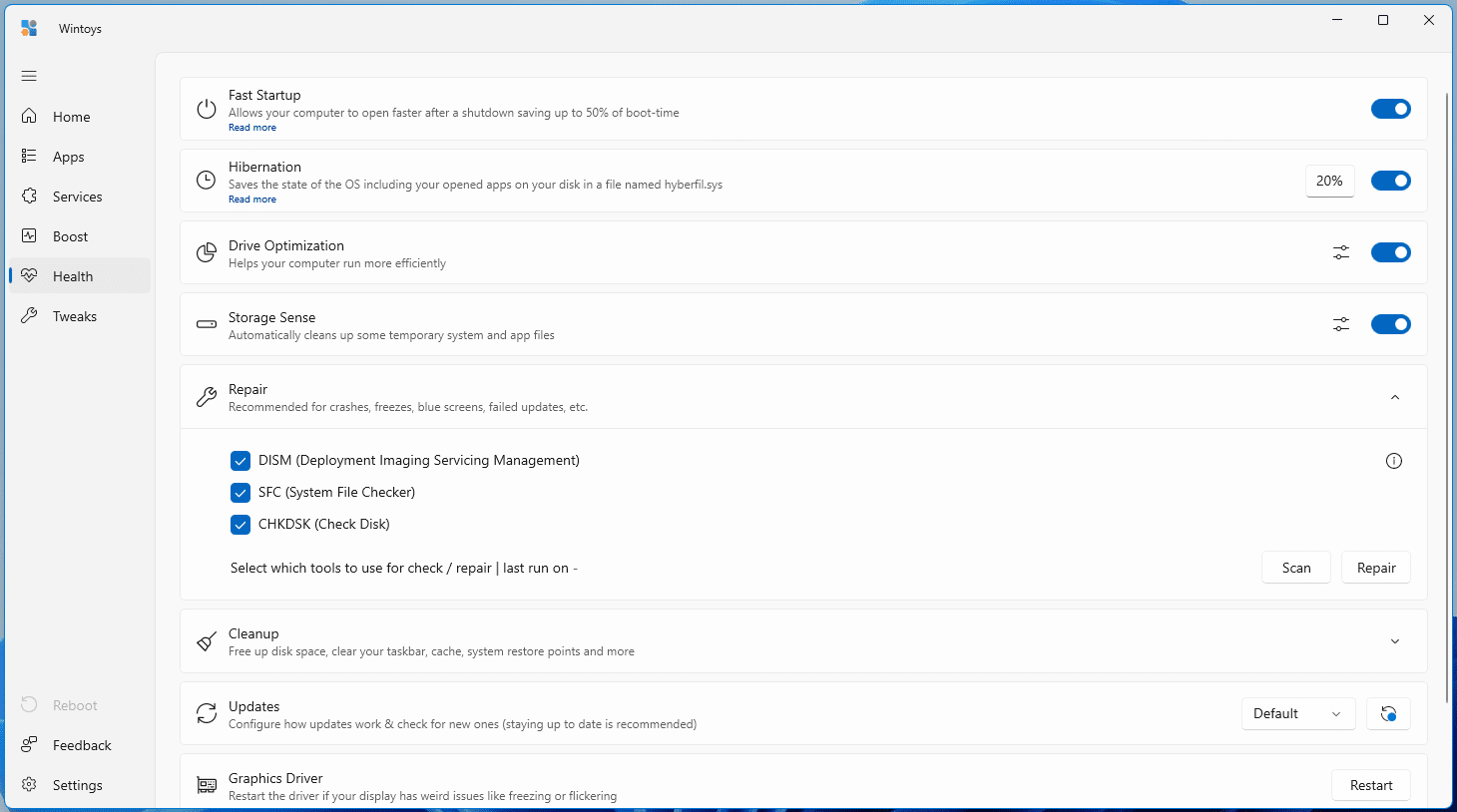Screen dimensions: 1457x812
Task: Open the Settings page
Action: click(80, 785)
